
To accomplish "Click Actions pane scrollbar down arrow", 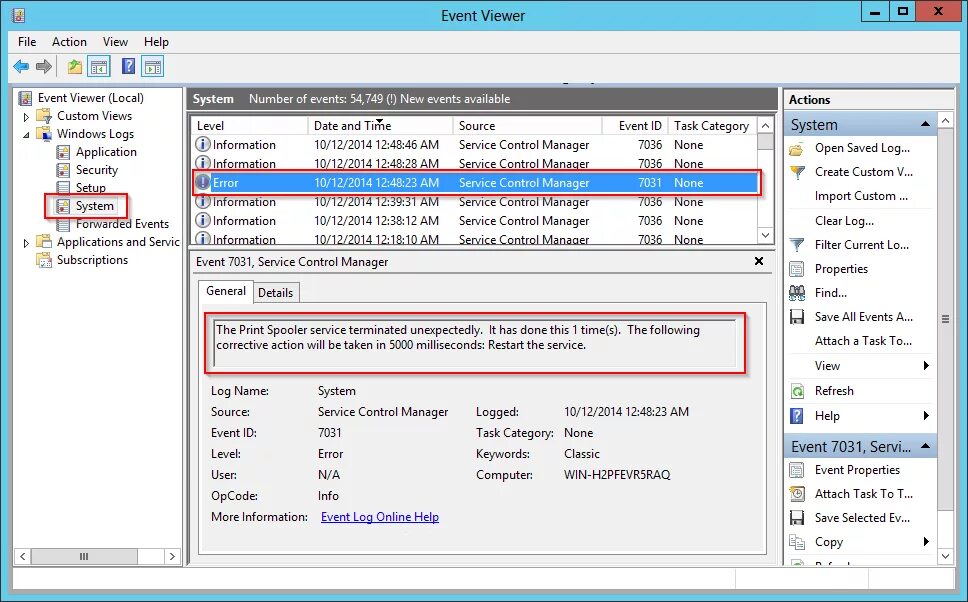I will pos(946,556).
